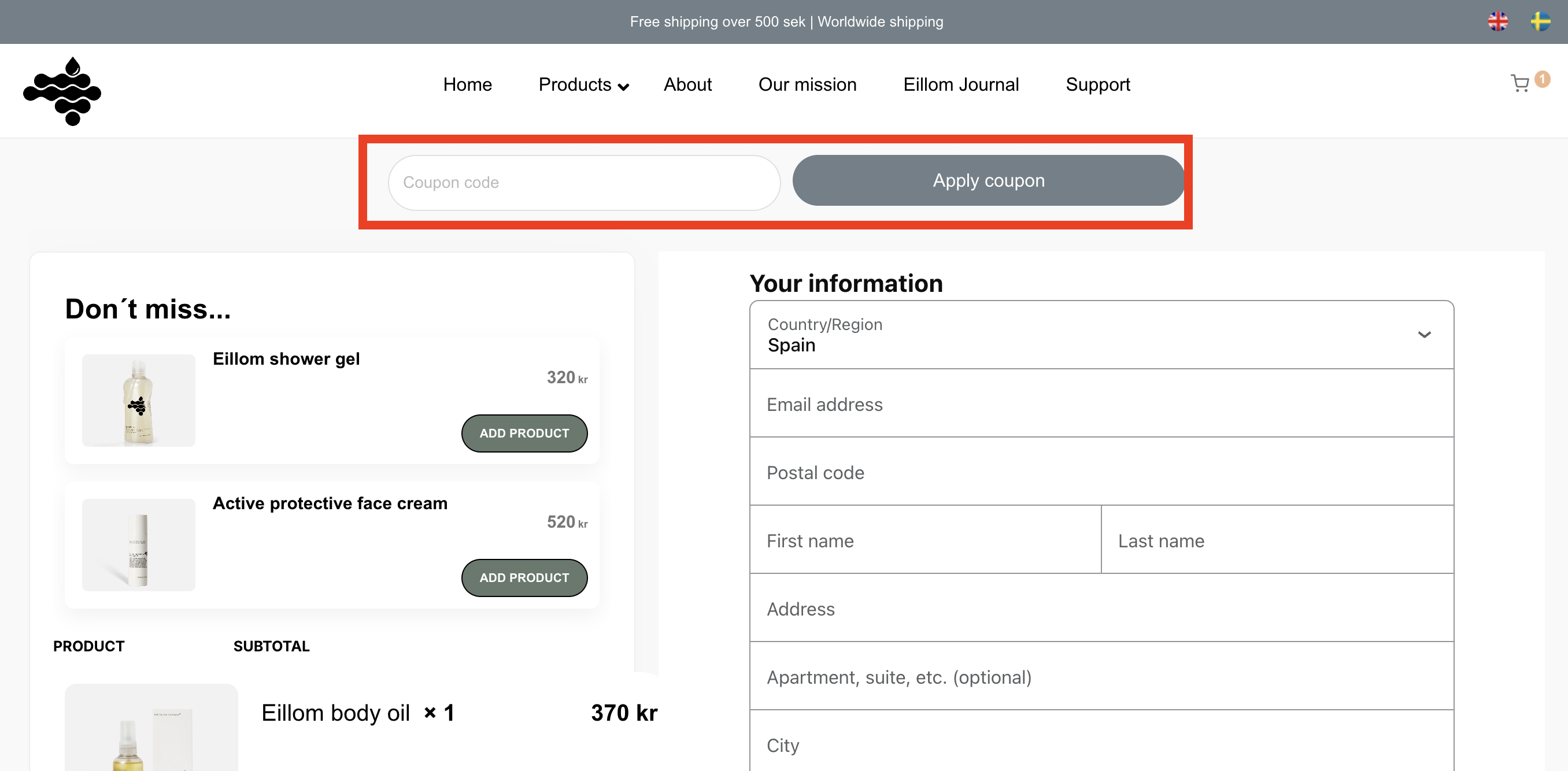1568x771 pixels.
Task: Click the Postal code field
Action: coord(1101,472)
